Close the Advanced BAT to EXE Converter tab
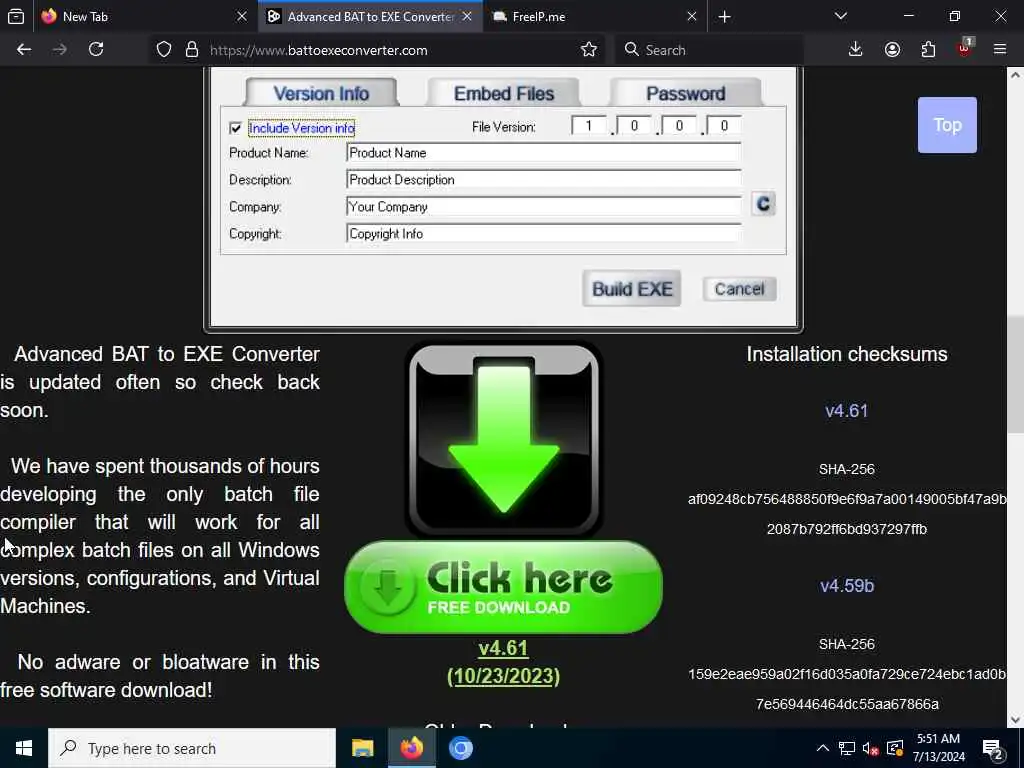The width and height of the screenshot is (1024, 768). [467, 16]
